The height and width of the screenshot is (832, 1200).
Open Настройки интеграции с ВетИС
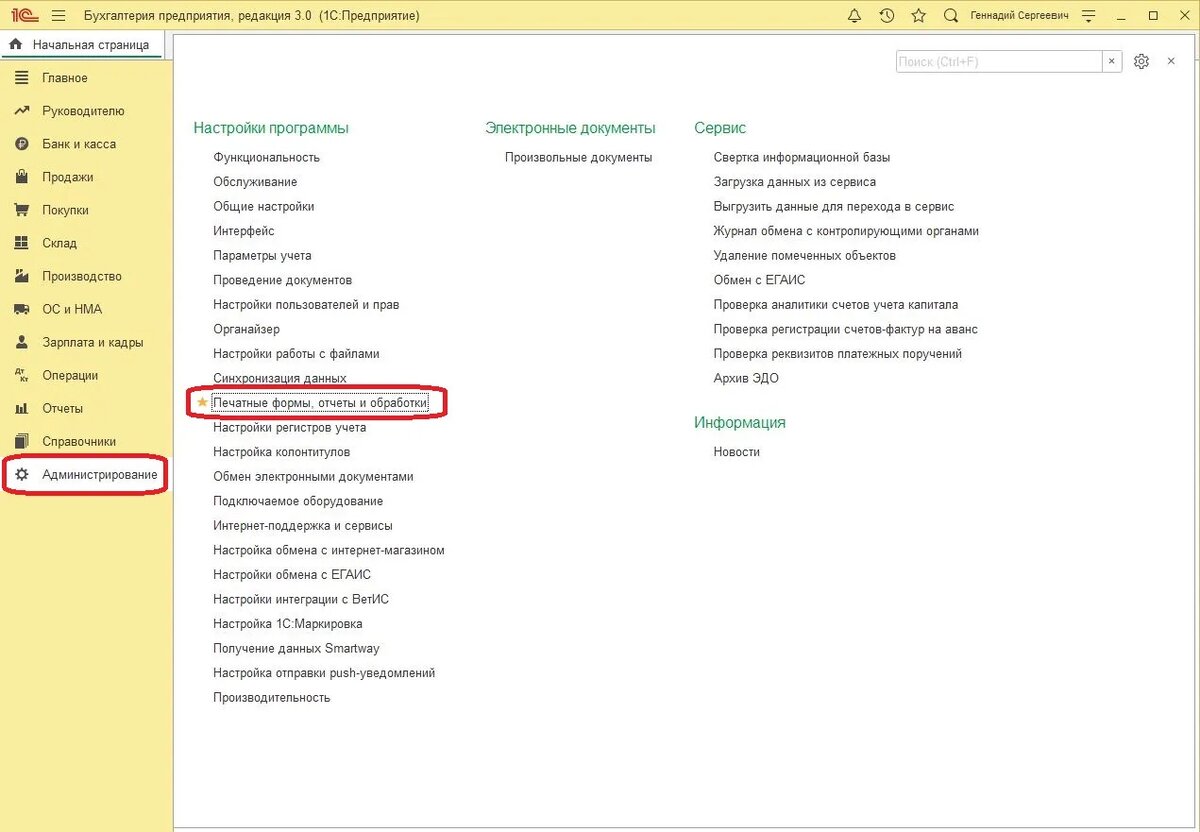coord(301,599)
